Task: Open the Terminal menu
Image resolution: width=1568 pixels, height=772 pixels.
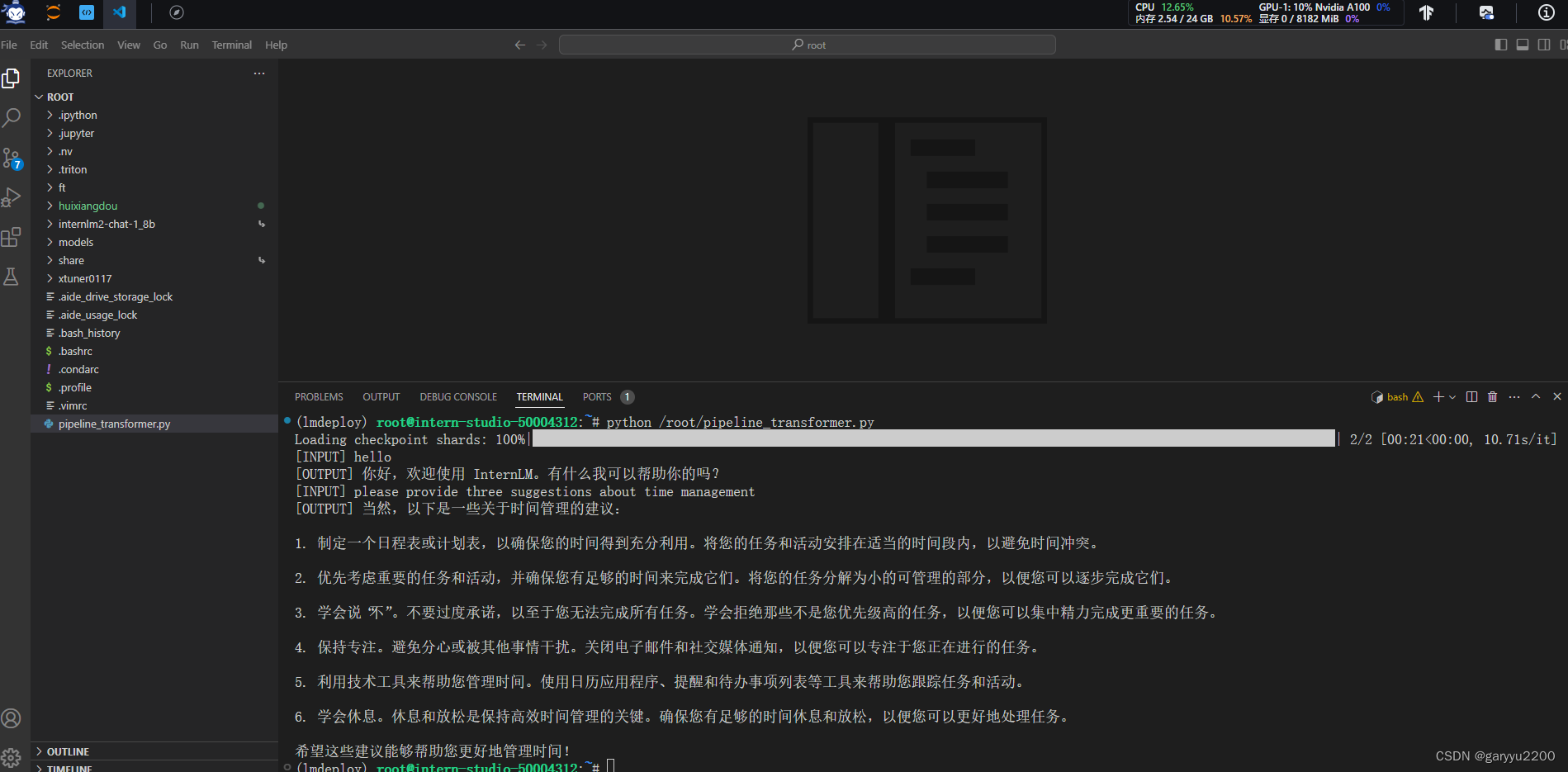Action: 231,45
